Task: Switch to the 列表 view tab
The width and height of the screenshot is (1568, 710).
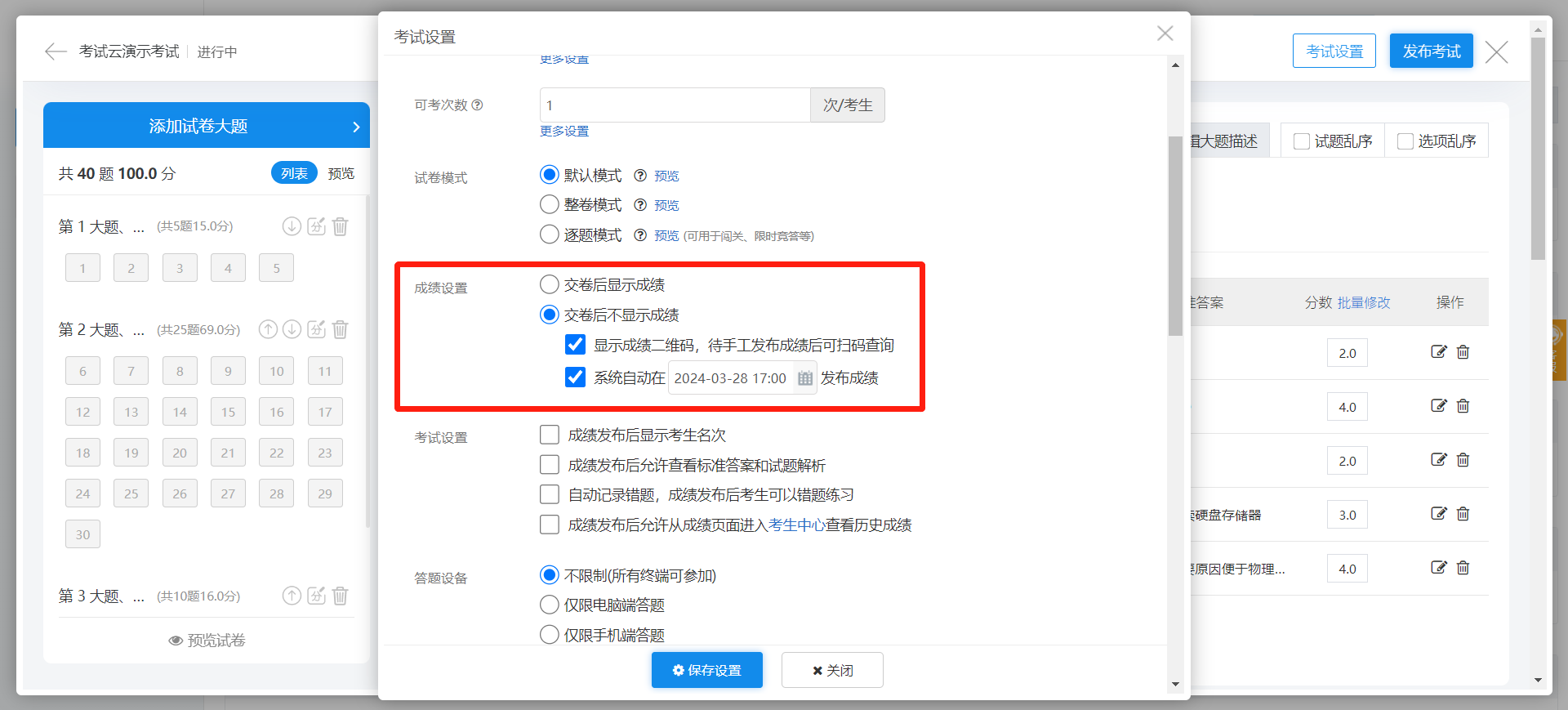Action: (294, 173)
